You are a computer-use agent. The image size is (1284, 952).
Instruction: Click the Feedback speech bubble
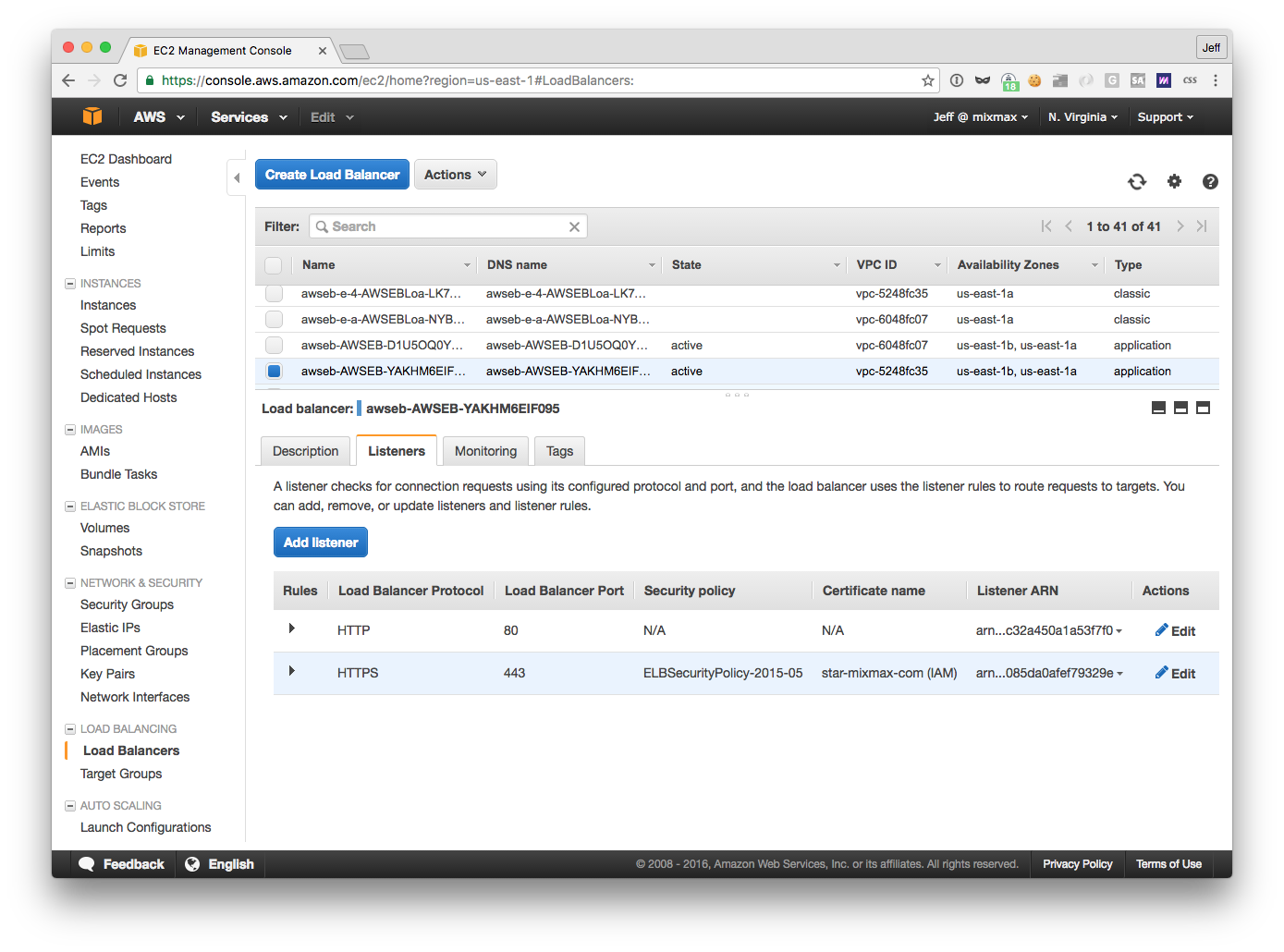point(121,864)
